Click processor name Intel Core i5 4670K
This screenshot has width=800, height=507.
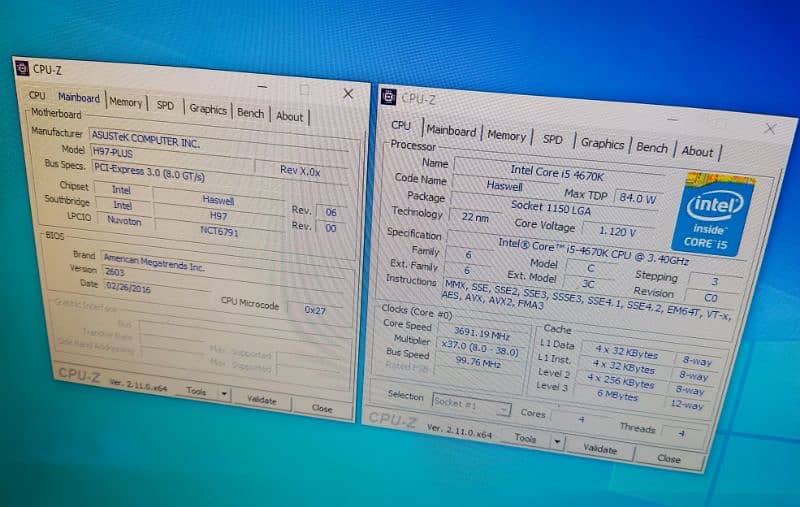(x=557, y=174)
